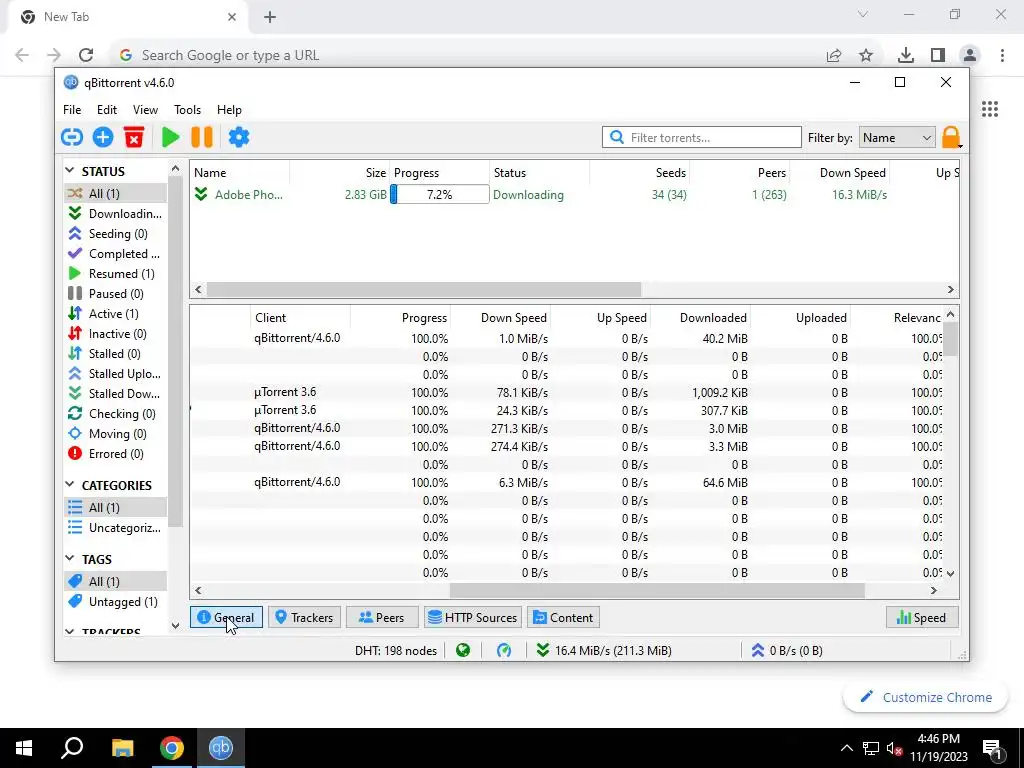Select Inactive (0) status filter

click(116, 334)
